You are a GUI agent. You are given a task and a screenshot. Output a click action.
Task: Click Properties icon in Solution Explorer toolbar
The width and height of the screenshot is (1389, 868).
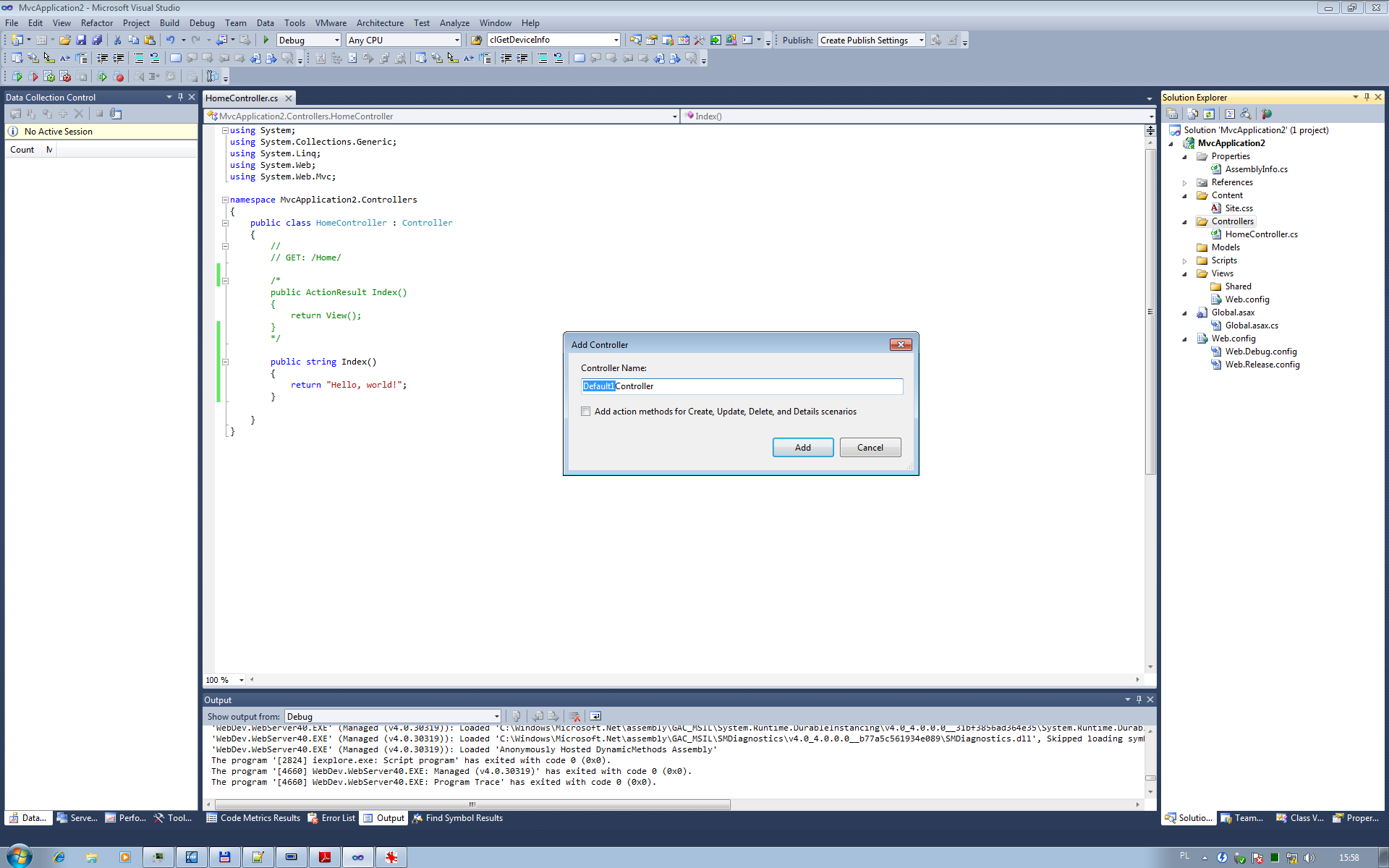[x=1172, y=114]
